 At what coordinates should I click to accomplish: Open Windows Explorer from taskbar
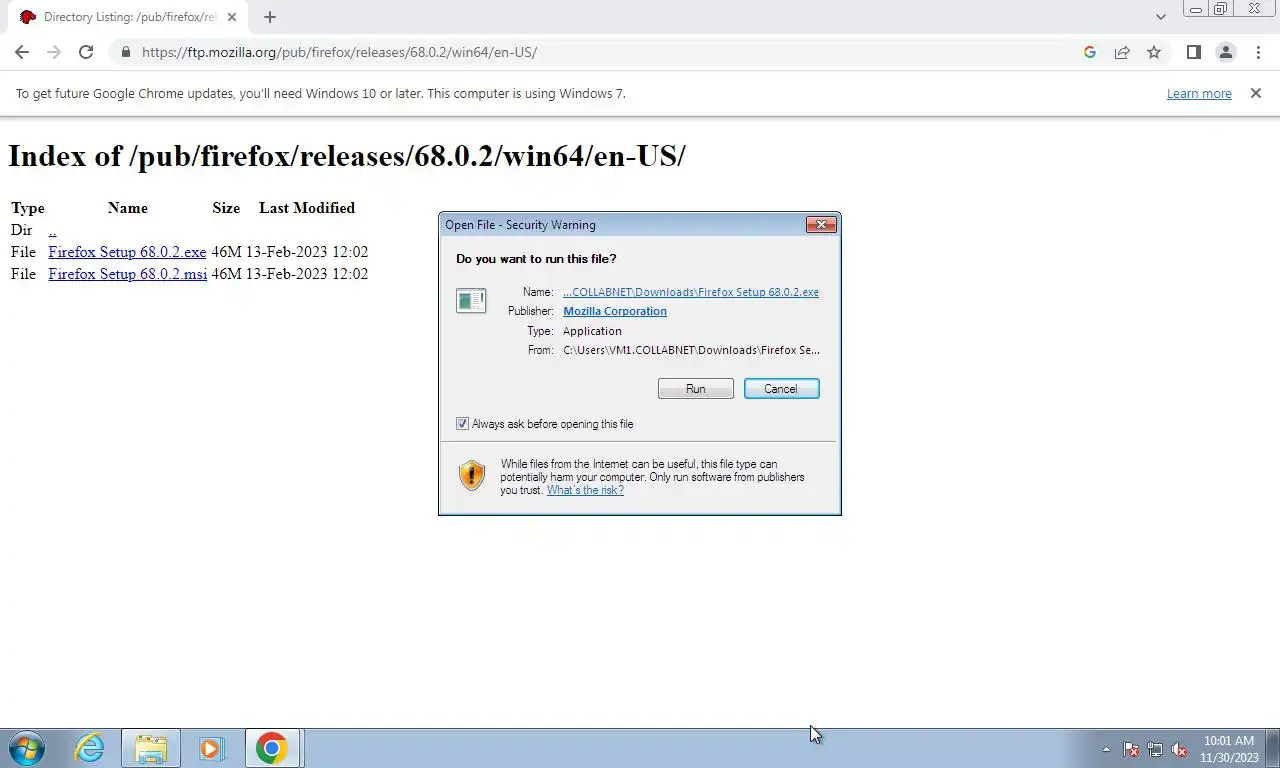tap(151, 748)
